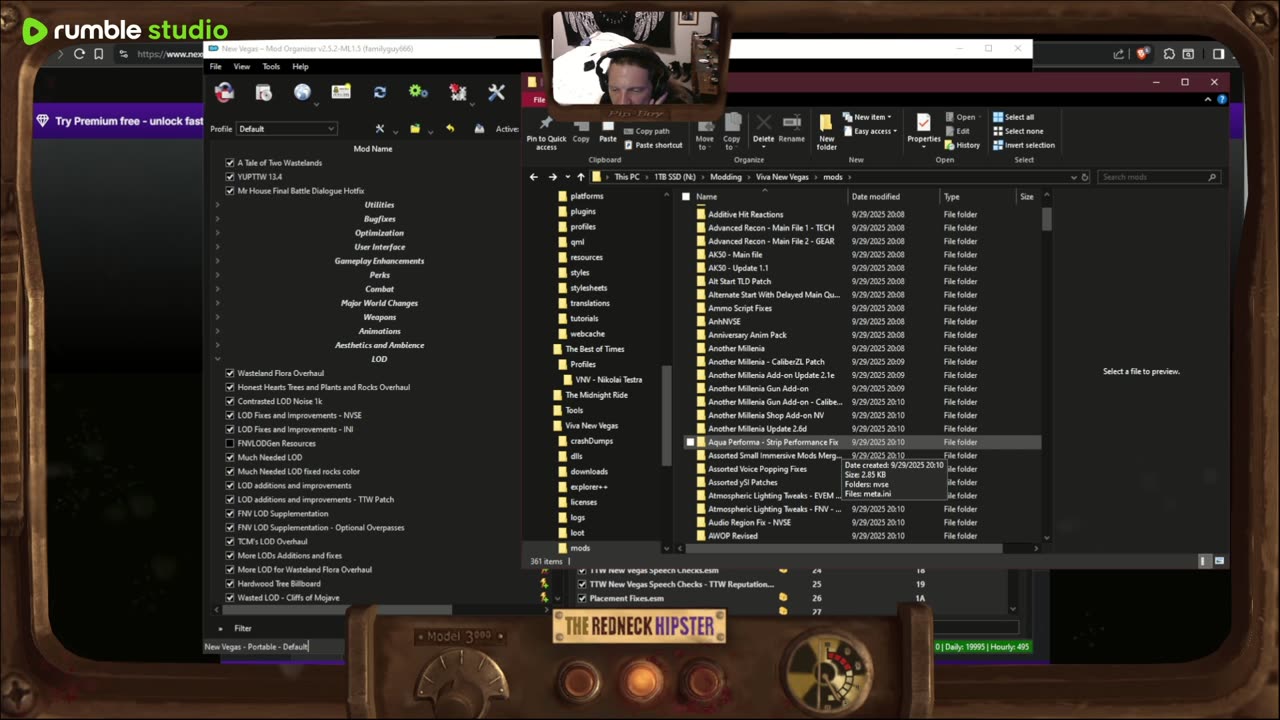Uncheck Placement Fixes.esm plugin
Image resolution: width=1280 pixels, height=720 pixels.
tap(582, 598)
